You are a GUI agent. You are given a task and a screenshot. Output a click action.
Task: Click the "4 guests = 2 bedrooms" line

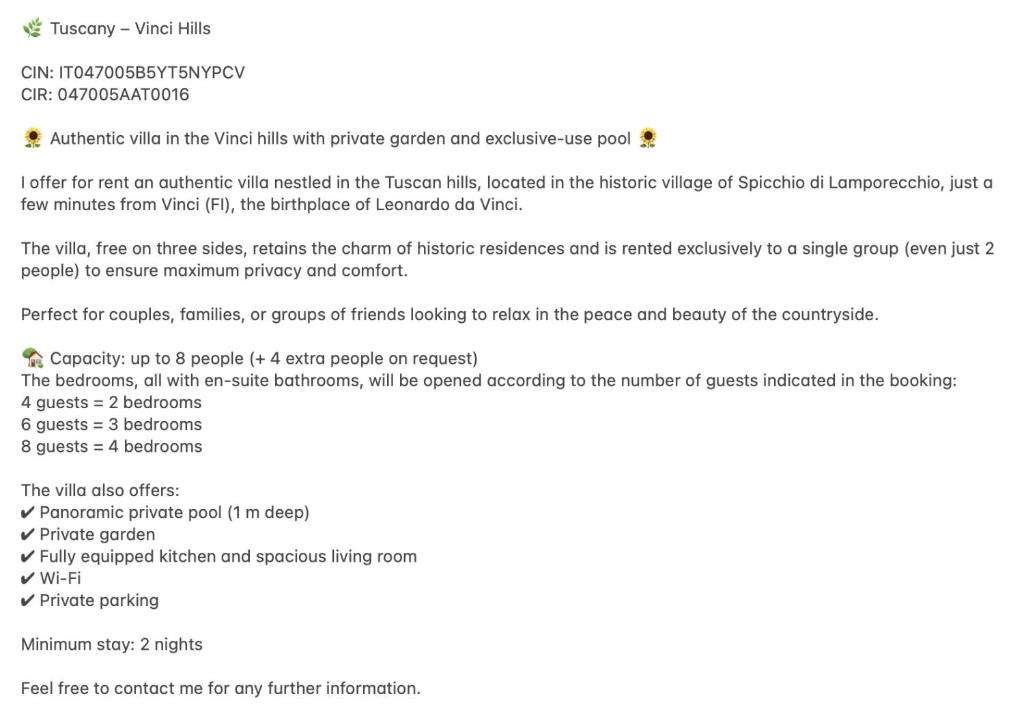click(111, 403)
